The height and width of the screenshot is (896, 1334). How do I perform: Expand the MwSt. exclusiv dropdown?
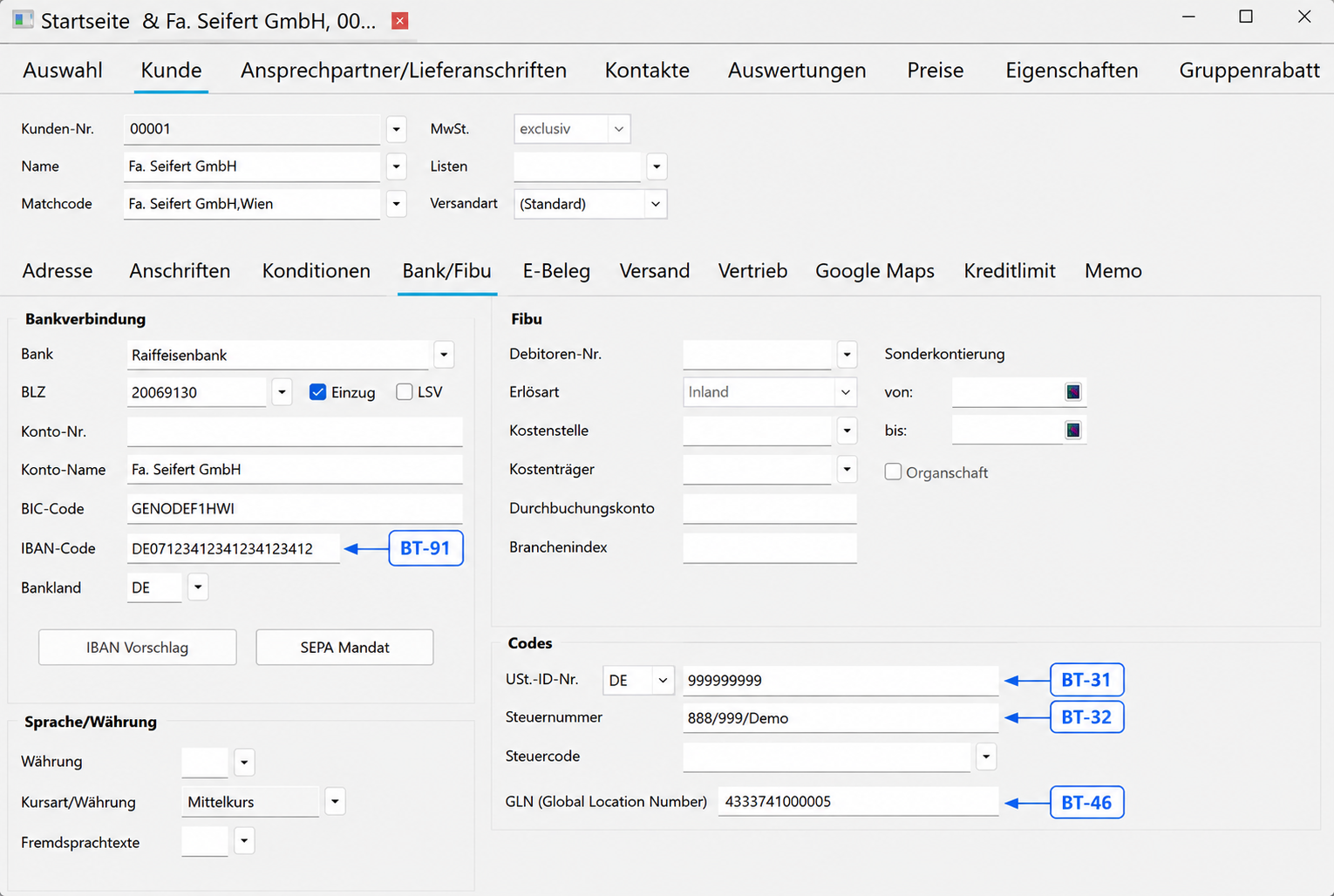[618, 129]
